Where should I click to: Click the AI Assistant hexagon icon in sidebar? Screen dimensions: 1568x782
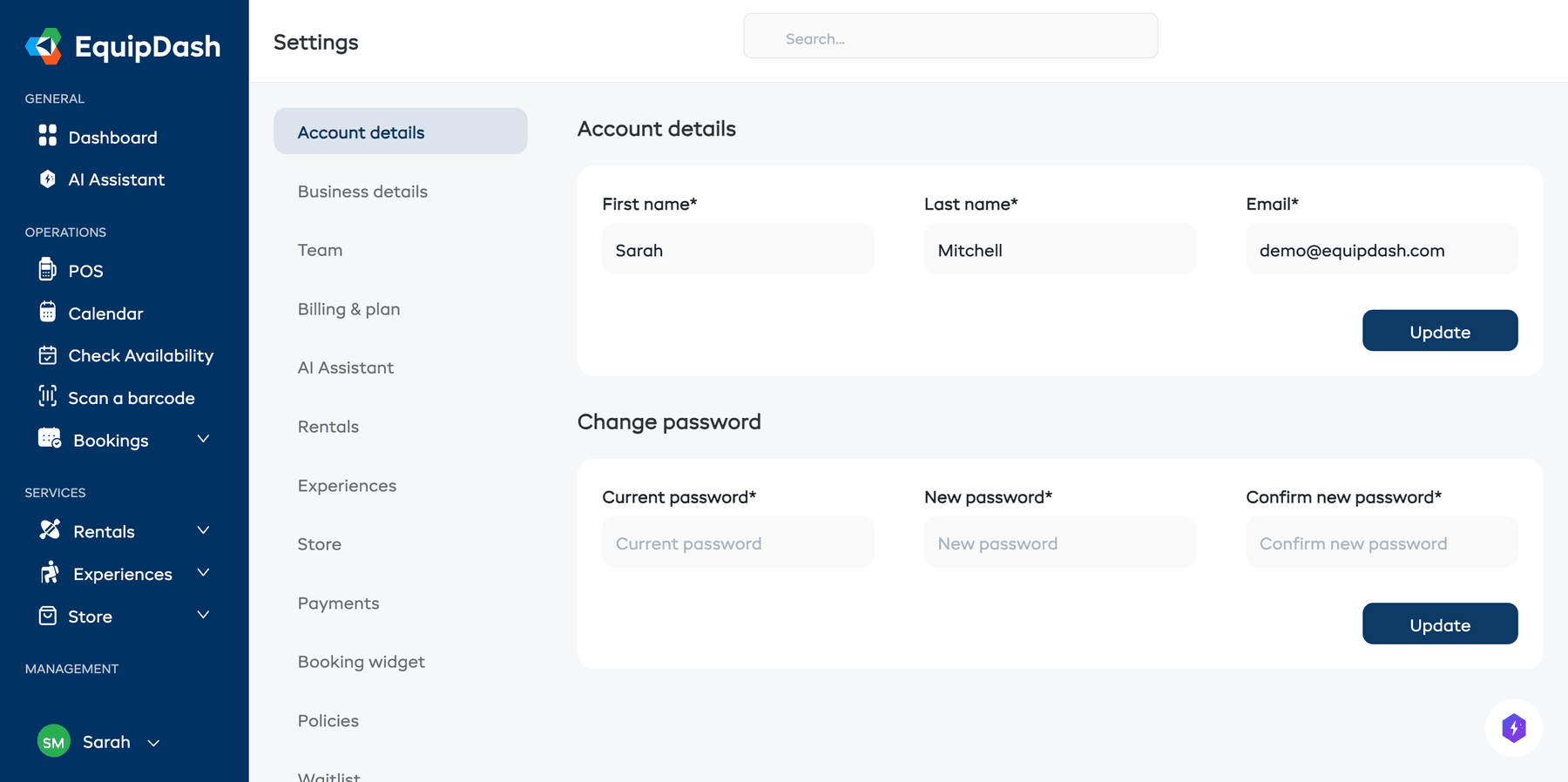(x=48, y=179)
